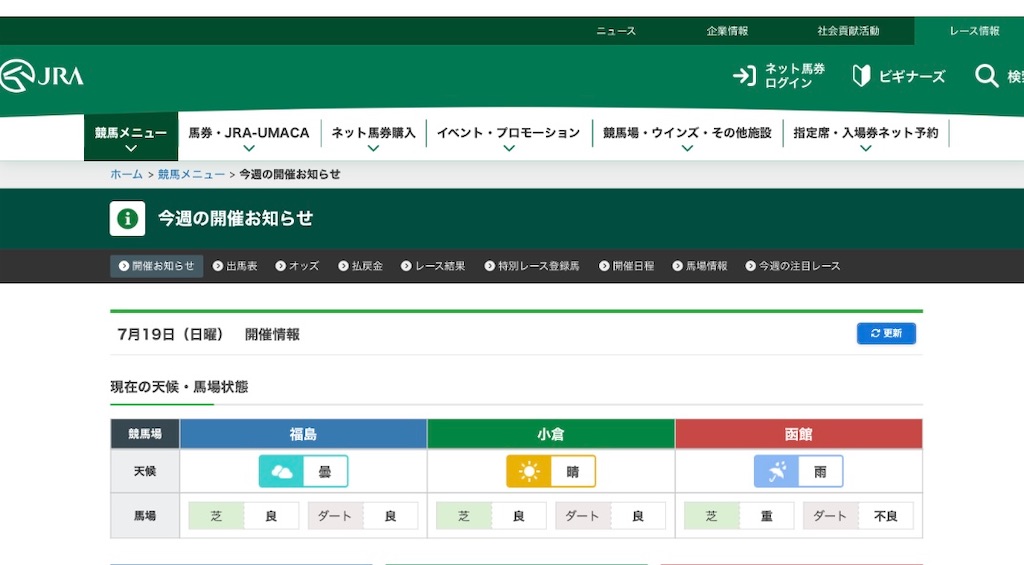Open the オッズ submenu link
This screenshot has height=565, width=1024.
click(x=304, y=266)
